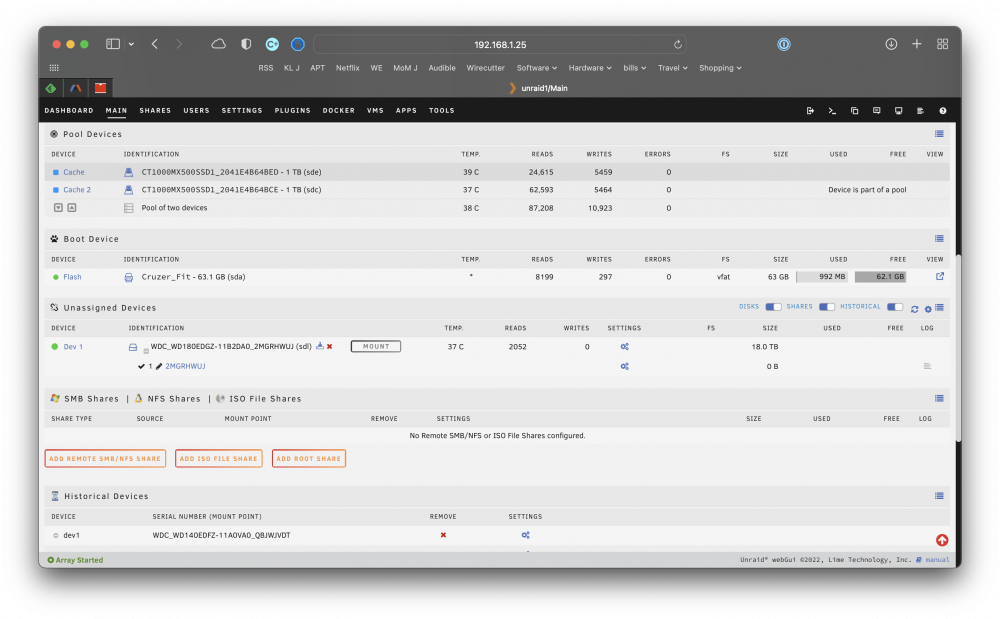Open the Unassigned Devices gear settings icon
Image resolution: width=1000 pixels, height=619 pixels.
point(928,309)
